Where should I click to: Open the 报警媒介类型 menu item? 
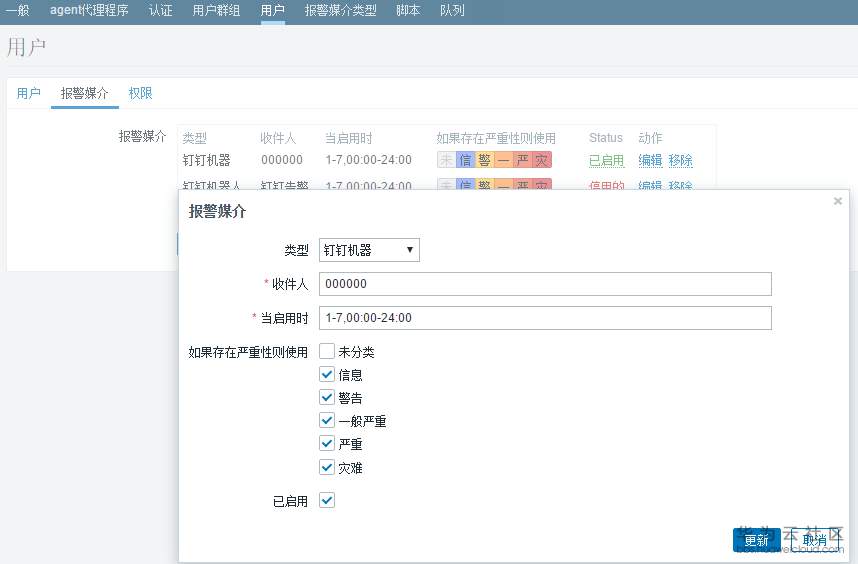pyautogui.click(x=340, y=10)
